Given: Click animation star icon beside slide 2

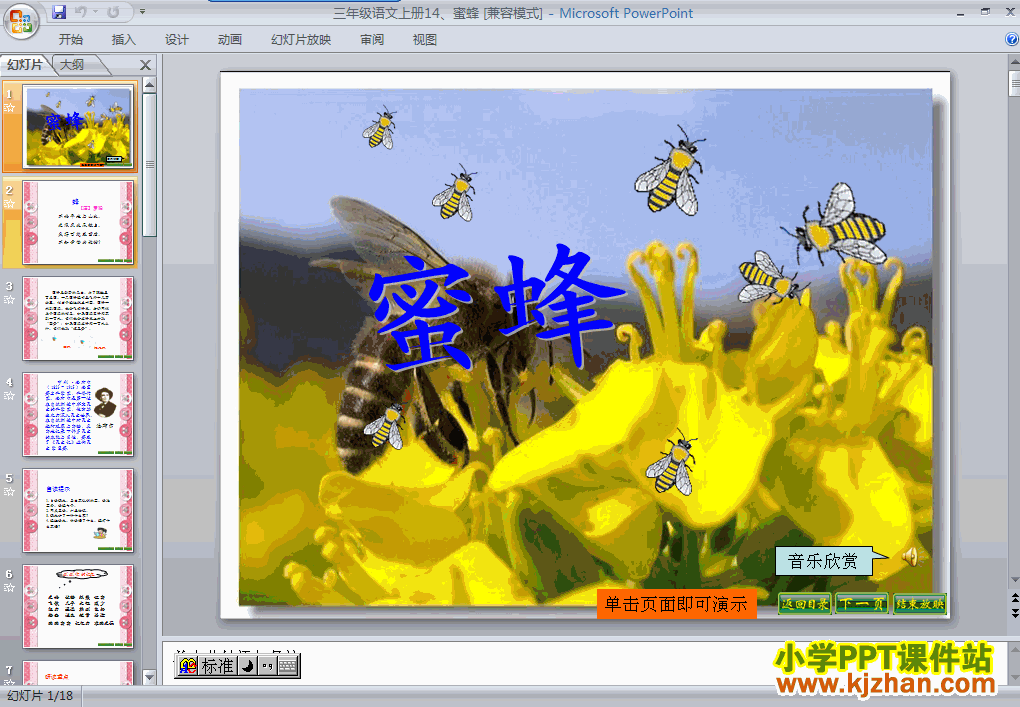Looking at the screenshot, I should [9, 204].
